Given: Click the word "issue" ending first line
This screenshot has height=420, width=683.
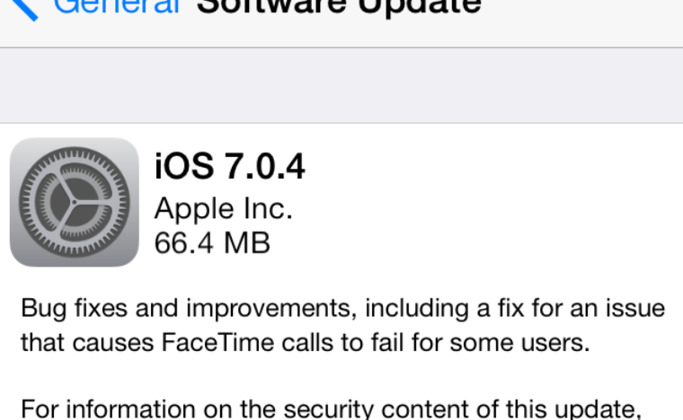Looking at the screenshot, I should tap(636, 308).
